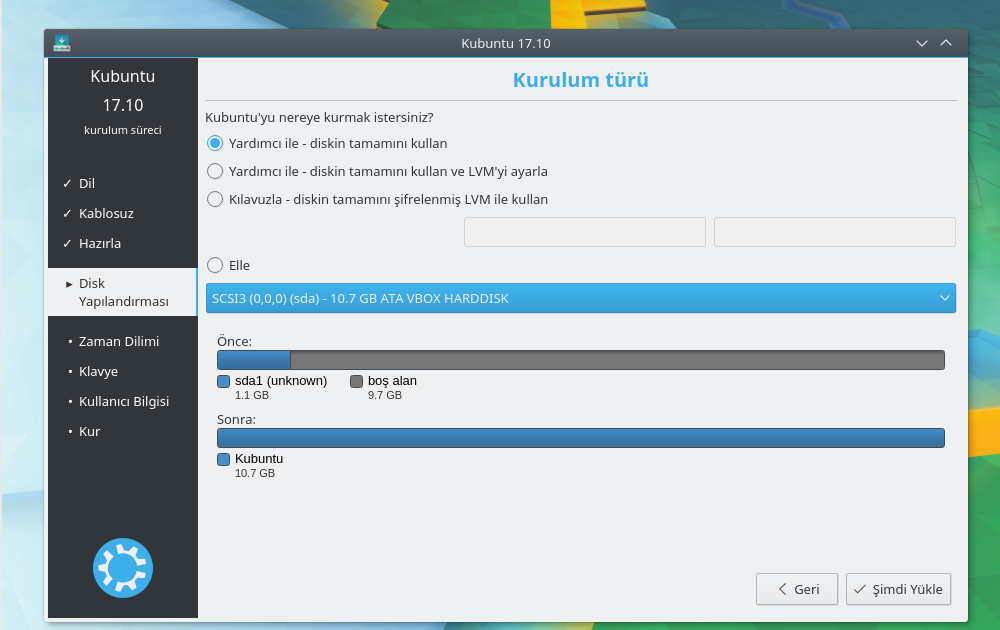Click the Hazırla step in sidebar
This screenshot has width=1000, height=630.
99,244
